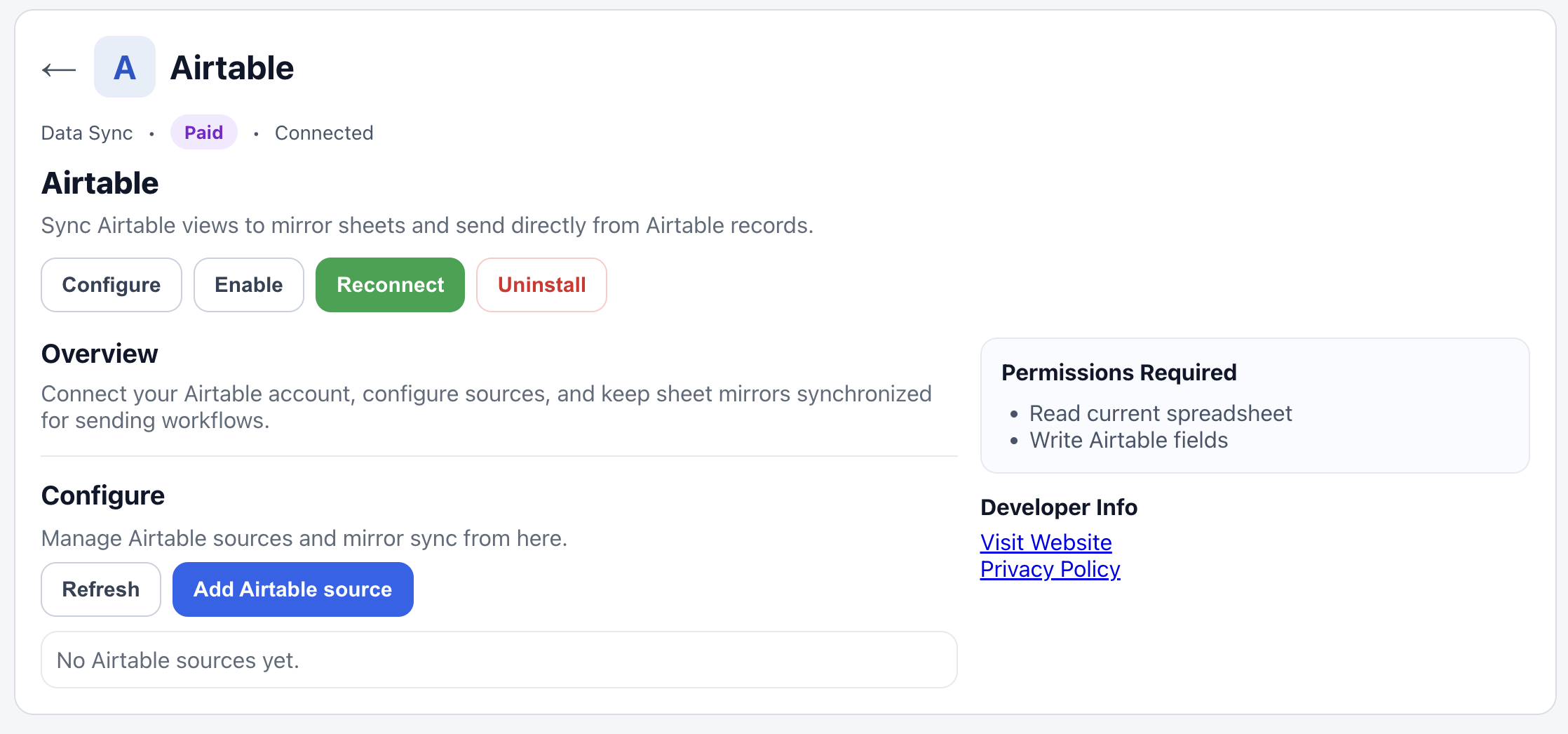This screenshot has width=1568, height=734.
Task: Click the 'Configure' section heading
Action: [103, 495]
